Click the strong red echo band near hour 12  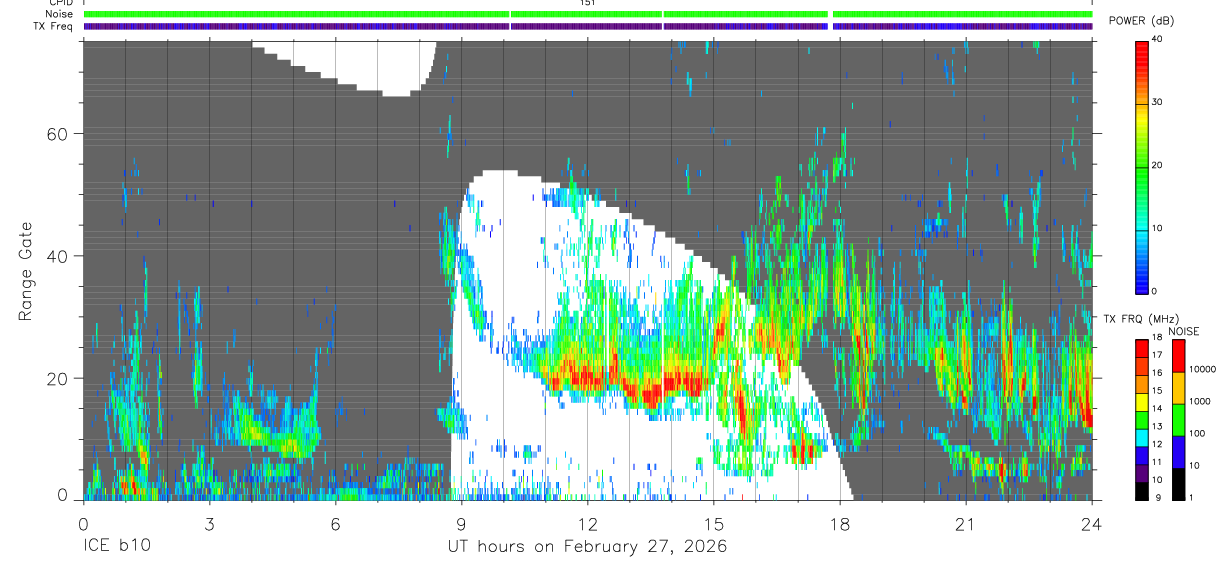pyautogui.click(x=585, y=377)
